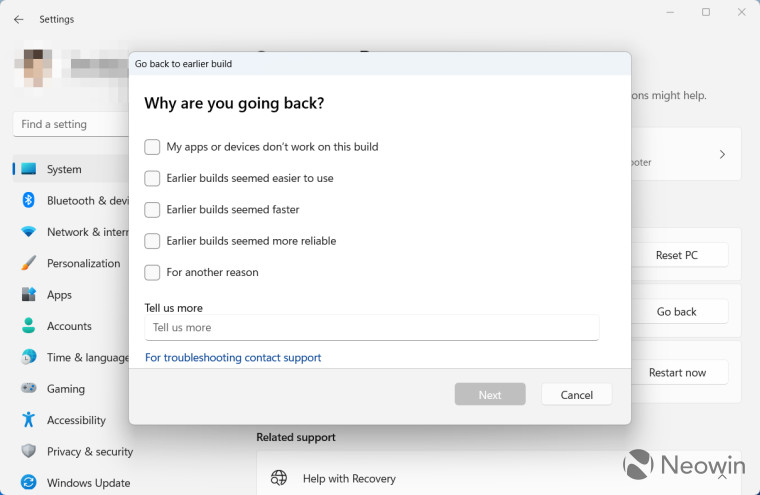The width and height of the screenshot is (760, 495).
Task: Click the Accessibility figure icon
Action: [x=29, y=420]
